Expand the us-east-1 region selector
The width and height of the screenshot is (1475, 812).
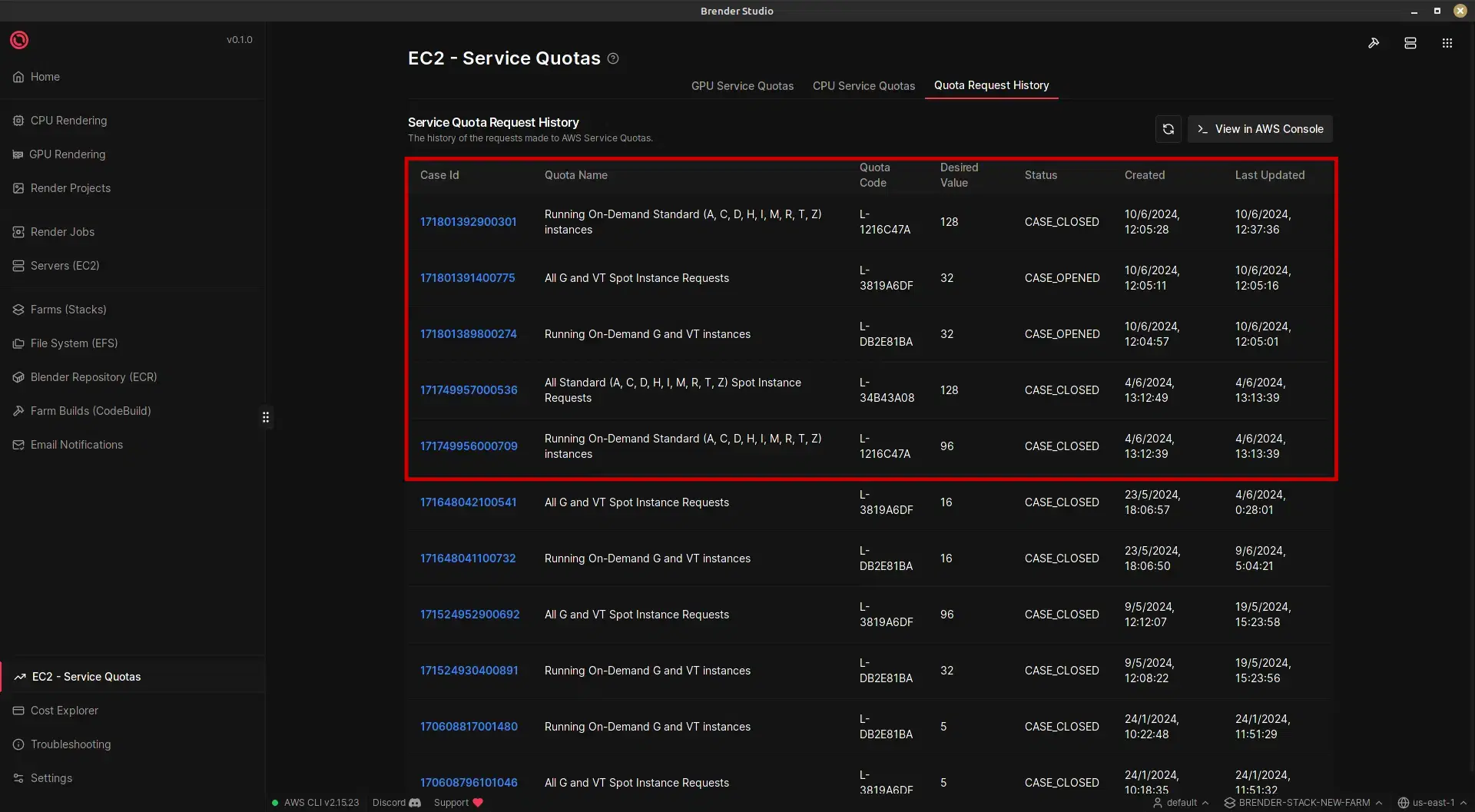pyautogui.click(x=1432, y=803)
